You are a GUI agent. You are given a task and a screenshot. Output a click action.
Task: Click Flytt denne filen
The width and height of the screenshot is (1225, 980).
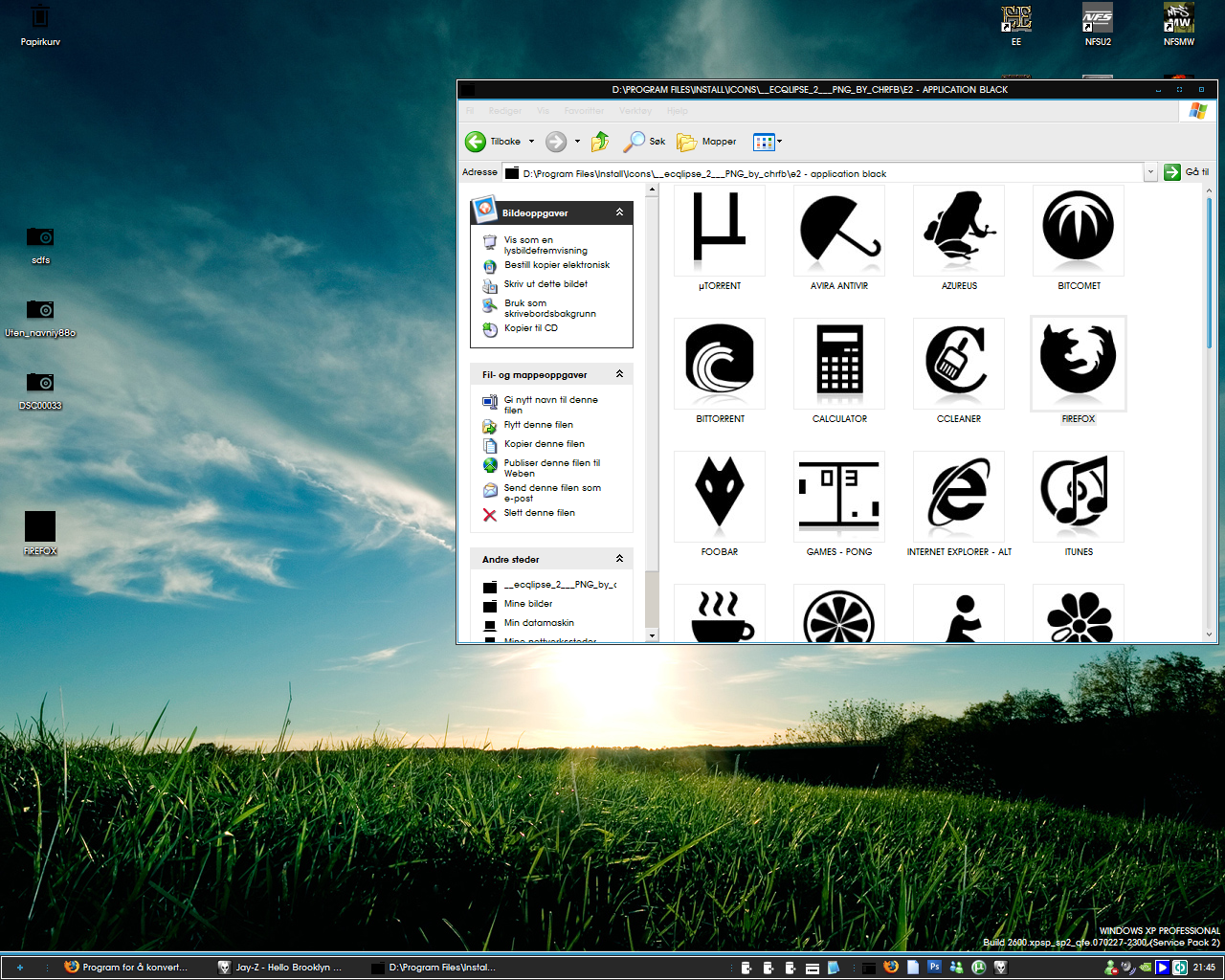pos(539,425)
